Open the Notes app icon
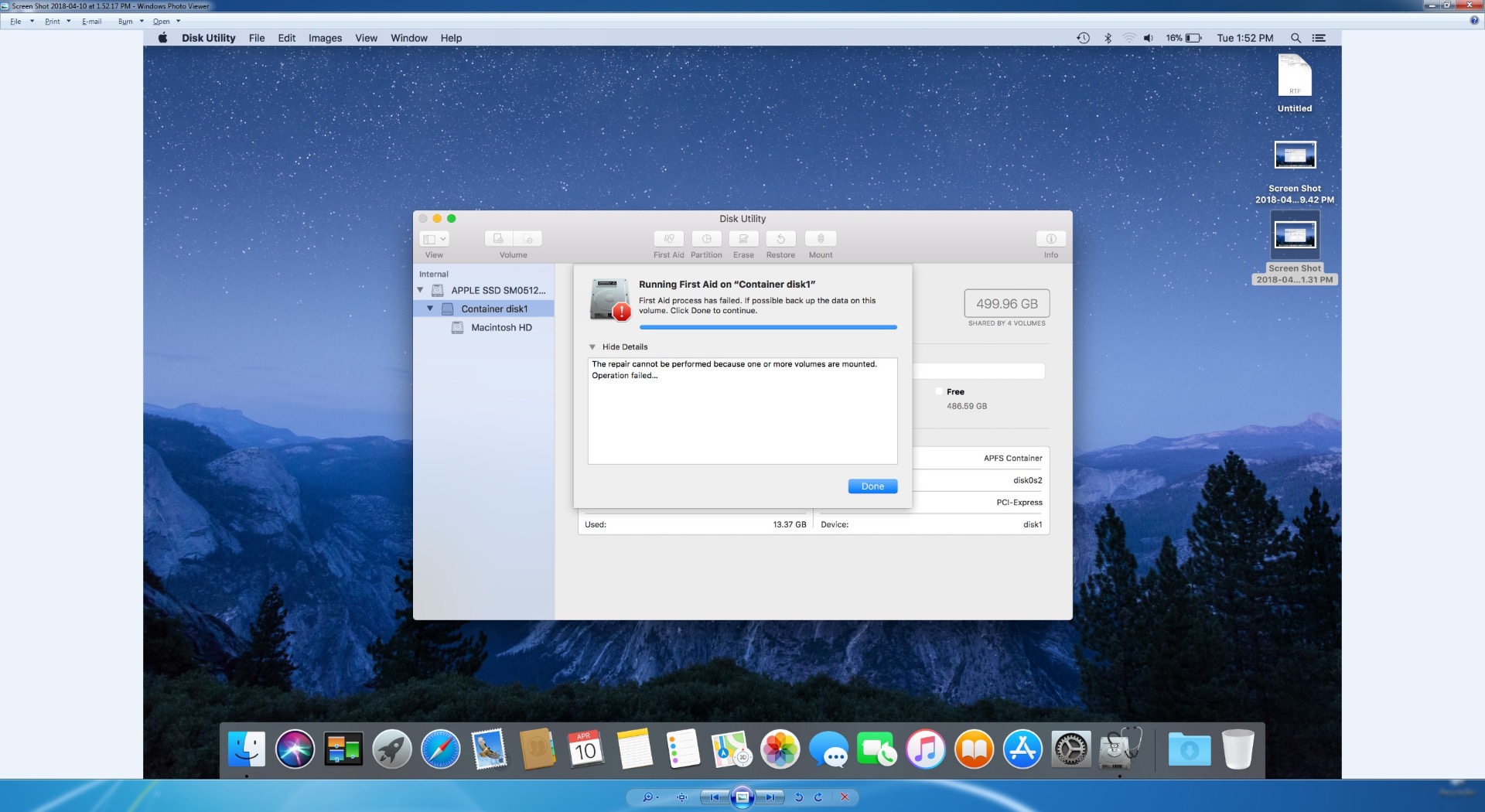Image resolution: width=1485 pixels, height=812 pixels. click(x=634, y=749)
